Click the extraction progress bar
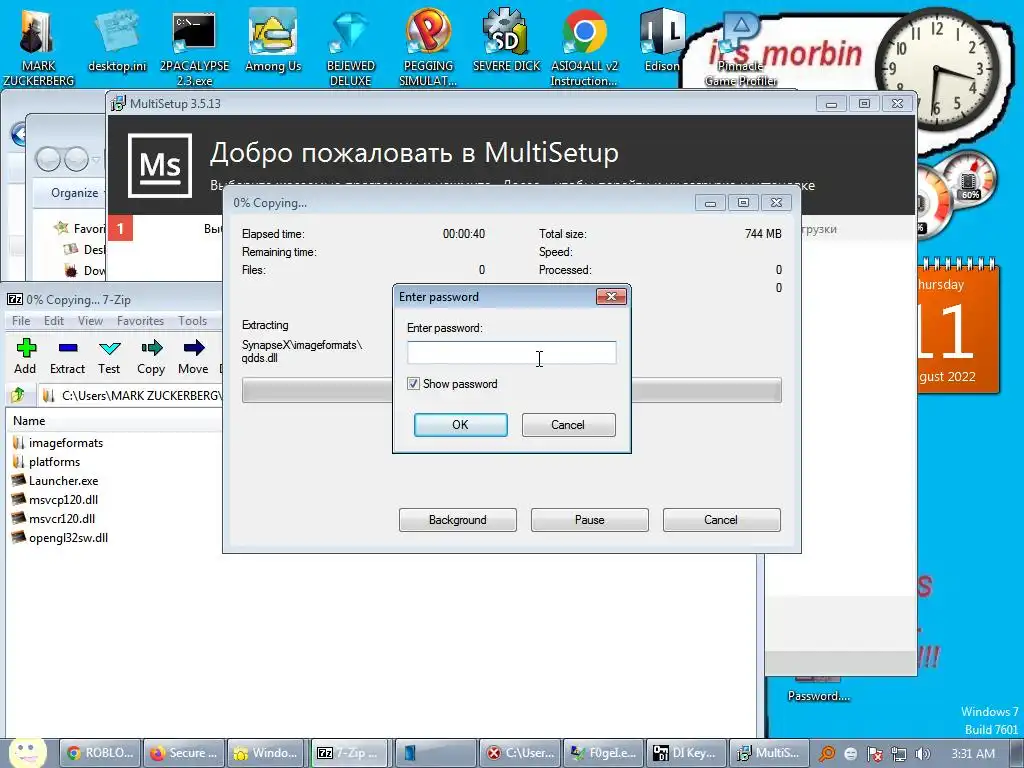Viewport: 1024px width, 768px height. click(x=511, y=390)
